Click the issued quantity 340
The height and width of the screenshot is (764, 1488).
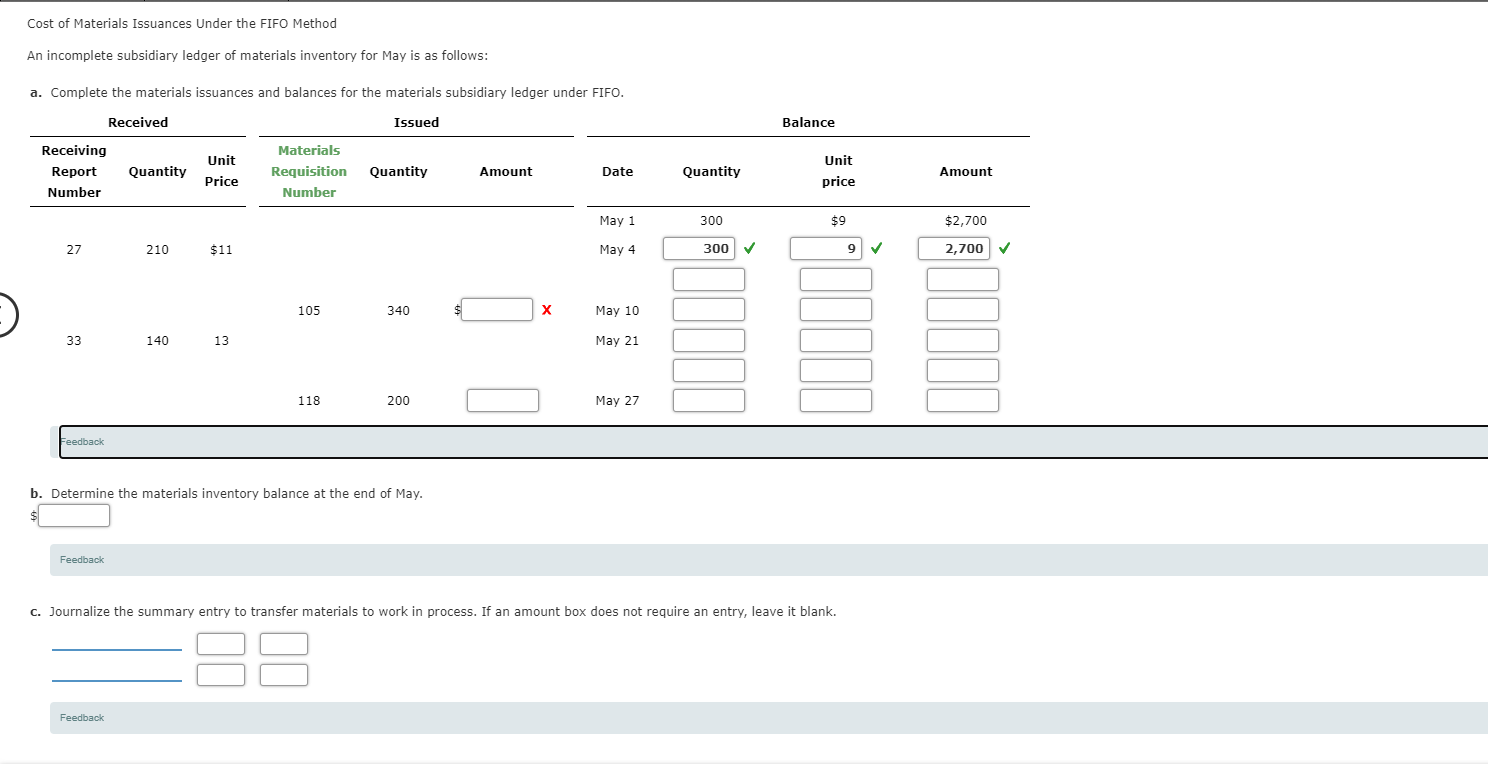[x=398, y=310]
